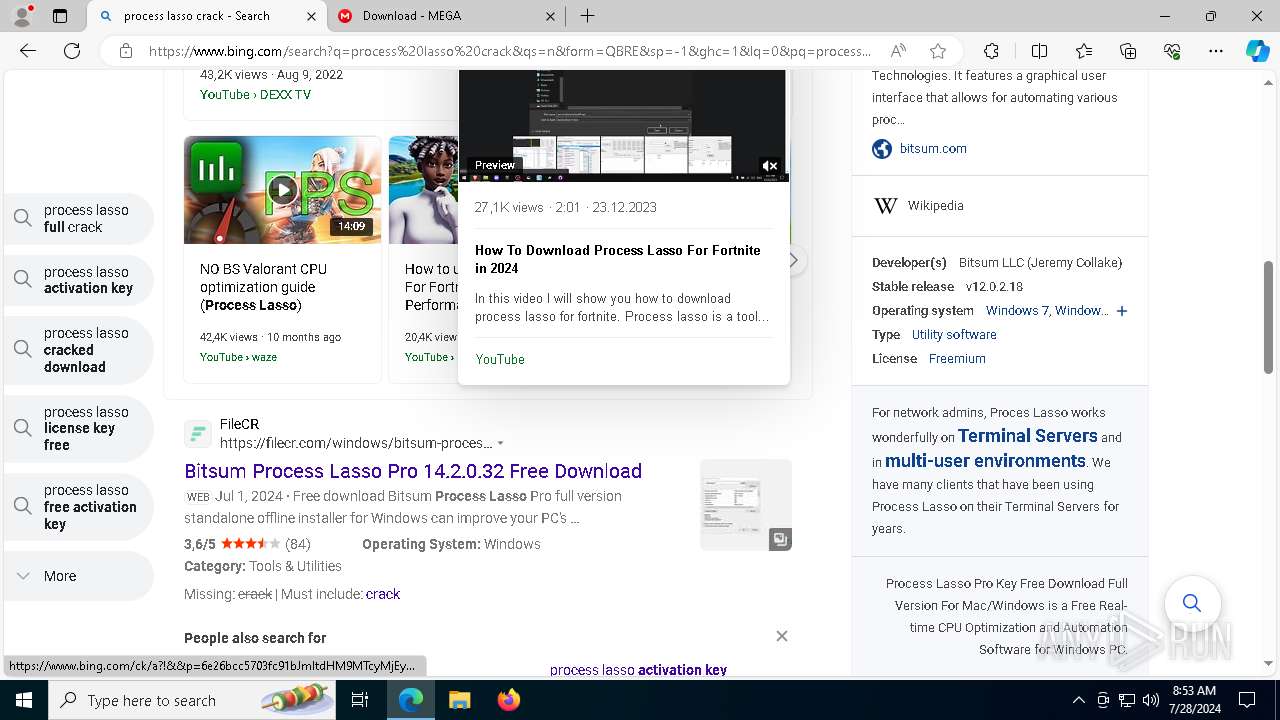Switch to the Download - MEGA tab

[x=448, y=16]
